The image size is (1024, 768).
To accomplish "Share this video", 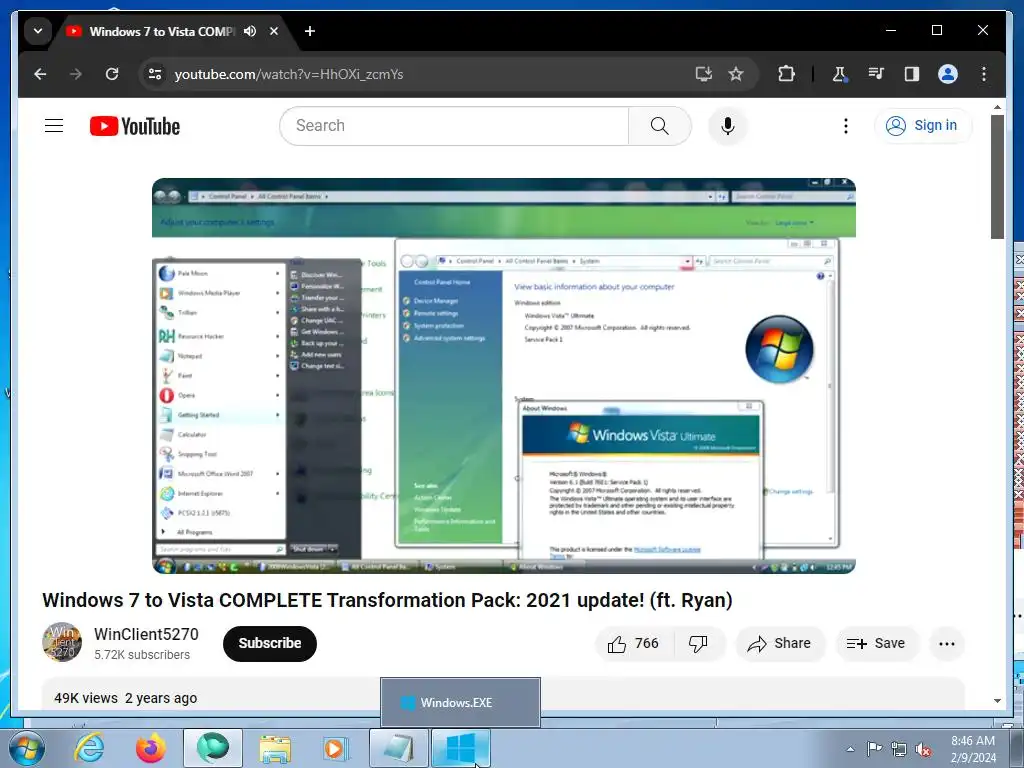I will click(780, 644).
